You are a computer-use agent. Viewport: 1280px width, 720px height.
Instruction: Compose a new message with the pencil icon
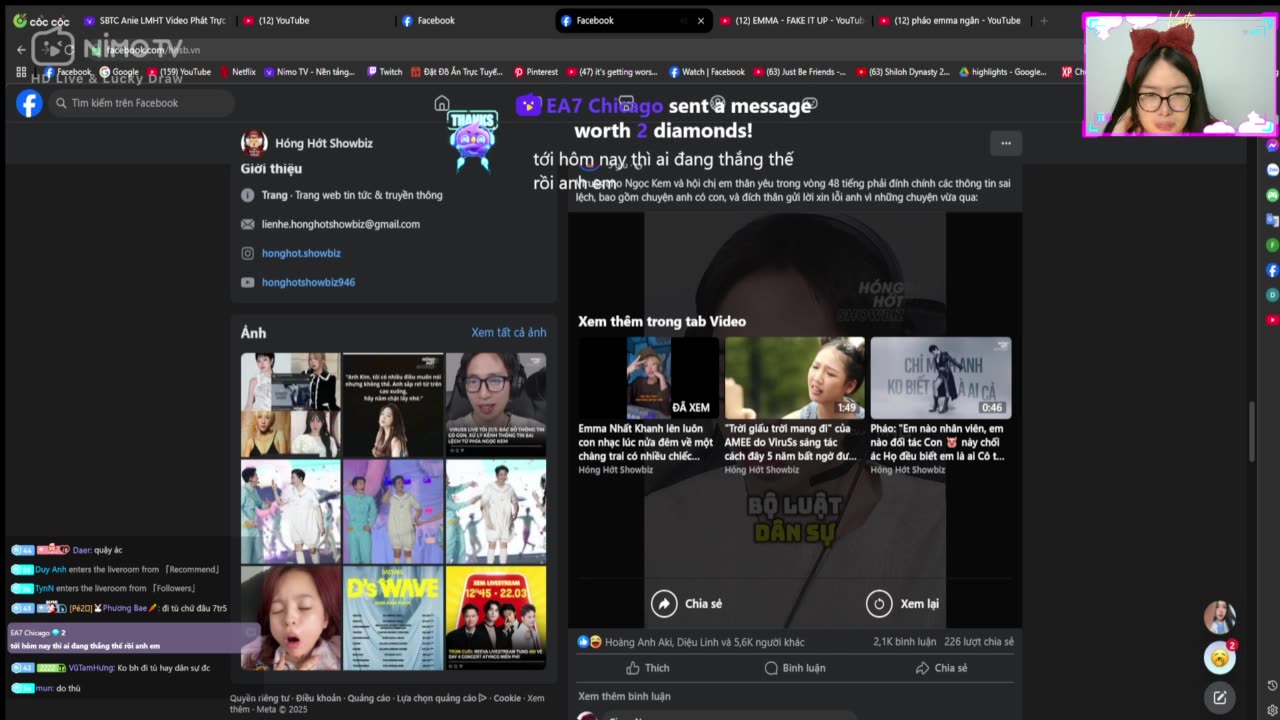point(1219,698)
